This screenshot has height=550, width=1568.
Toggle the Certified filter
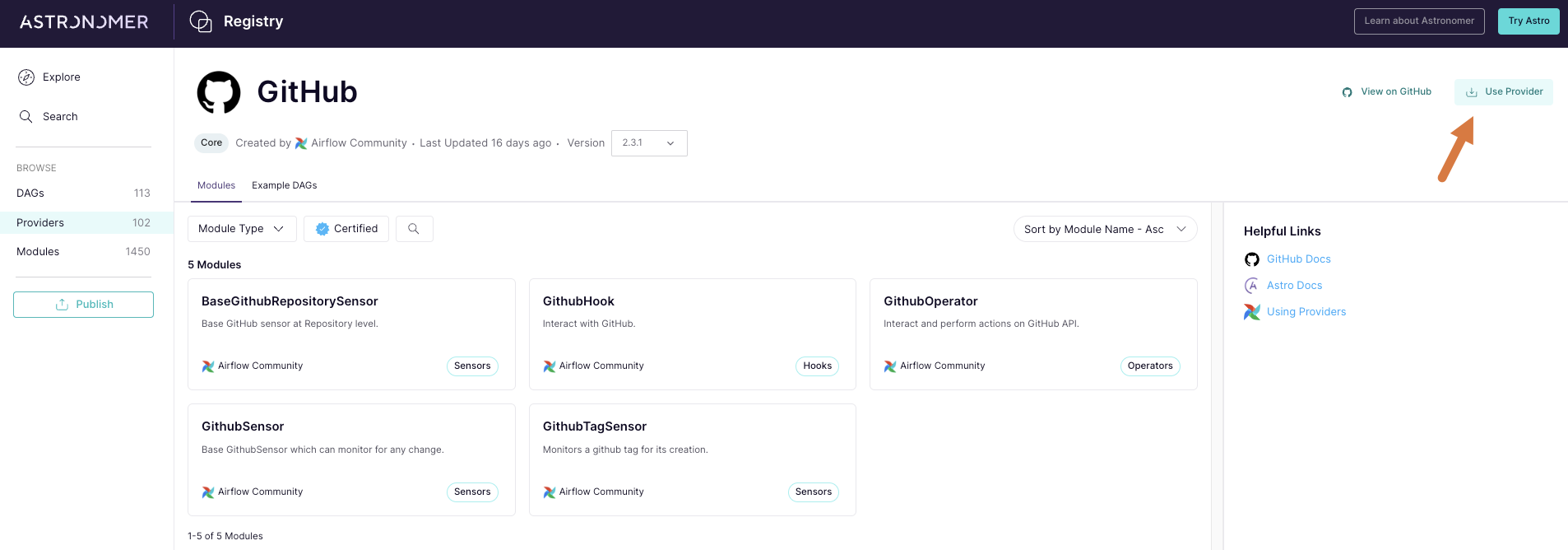pos(346,229)
